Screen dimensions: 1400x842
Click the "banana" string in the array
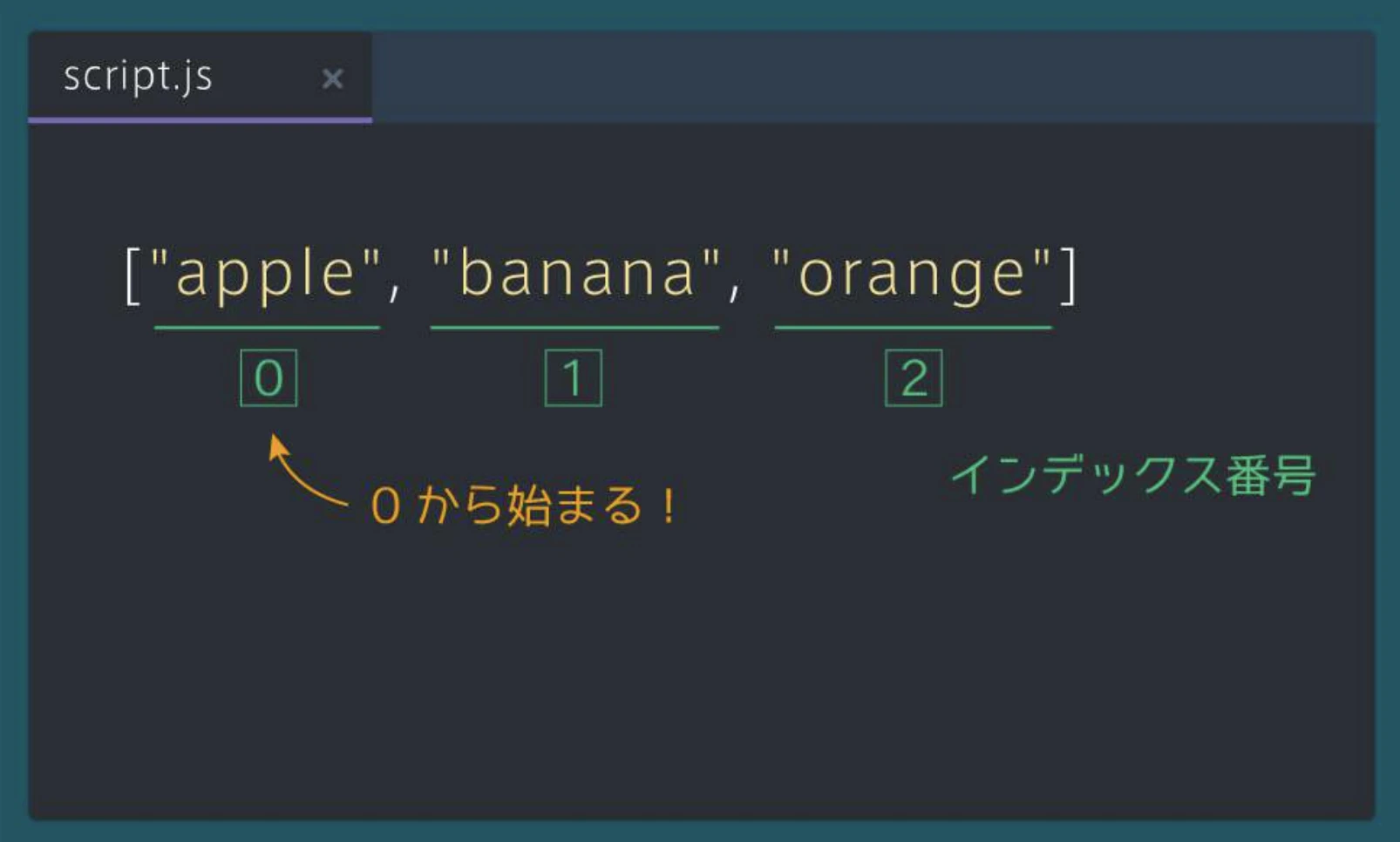click(576, 274)
